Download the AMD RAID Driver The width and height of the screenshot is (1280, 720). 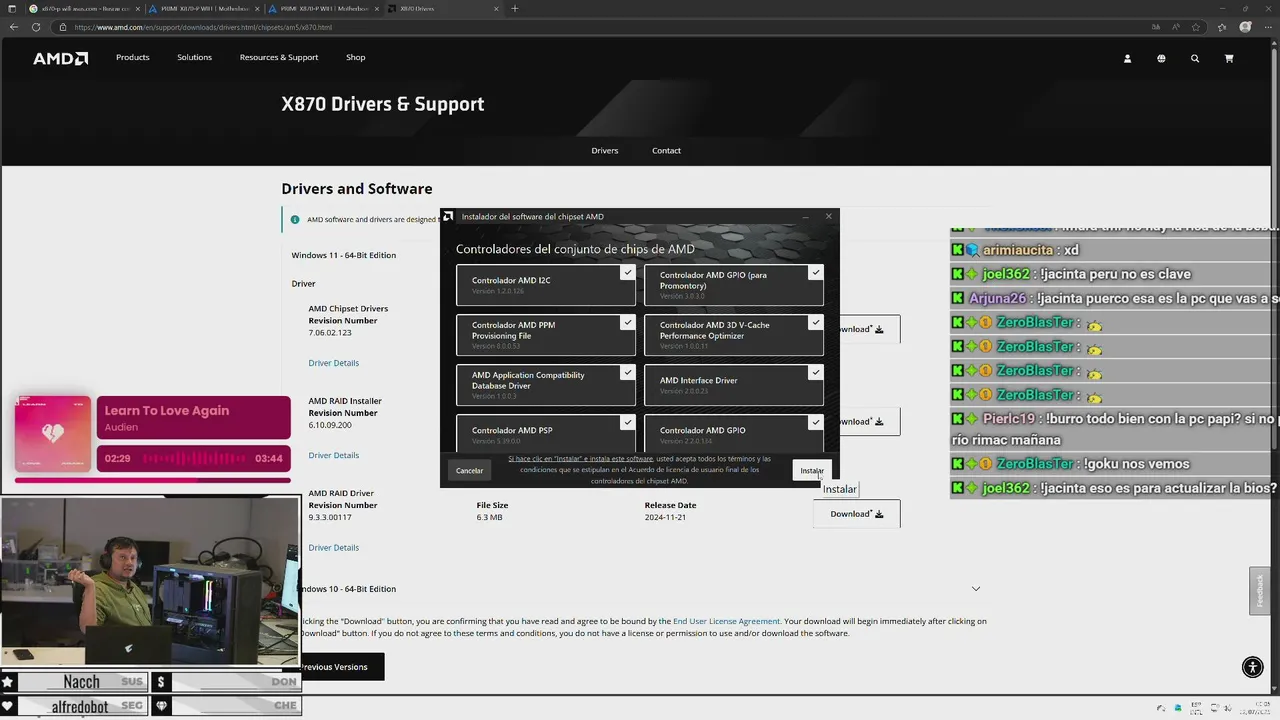point(856,514)
